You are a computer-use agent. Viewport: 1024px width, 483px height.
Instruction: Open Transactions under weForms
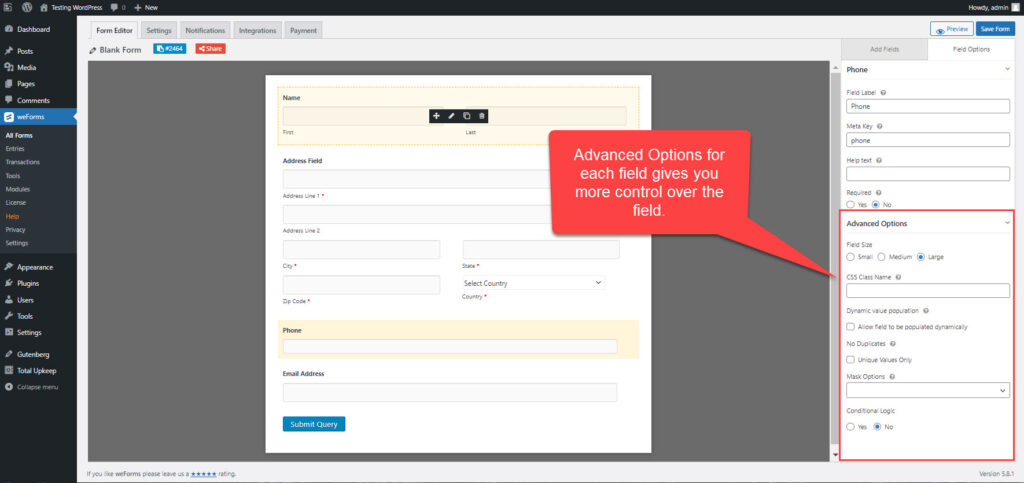point(23,162)
